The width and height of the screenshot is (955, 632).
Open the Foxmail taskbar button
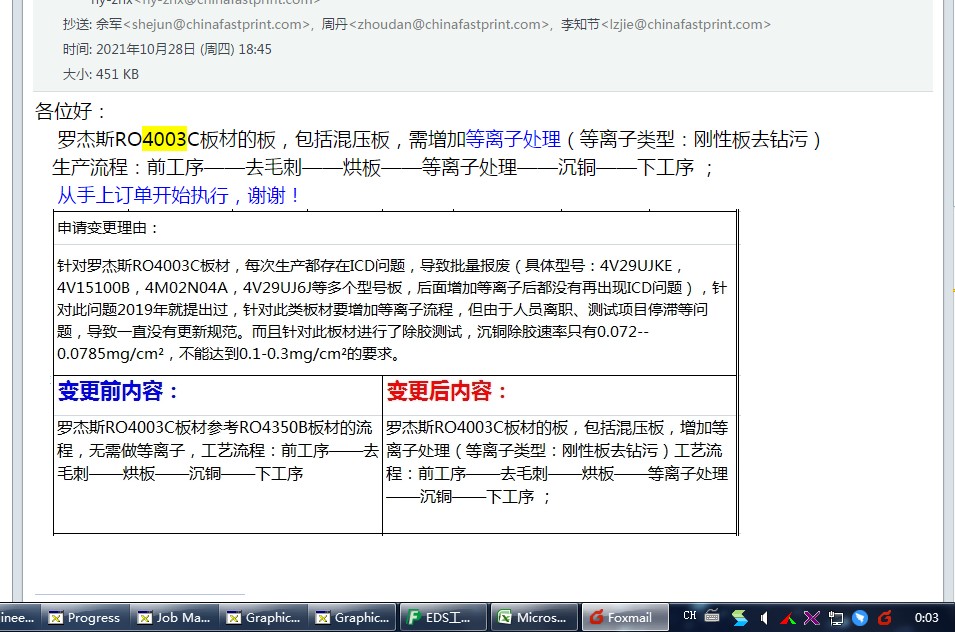(625, 617)
